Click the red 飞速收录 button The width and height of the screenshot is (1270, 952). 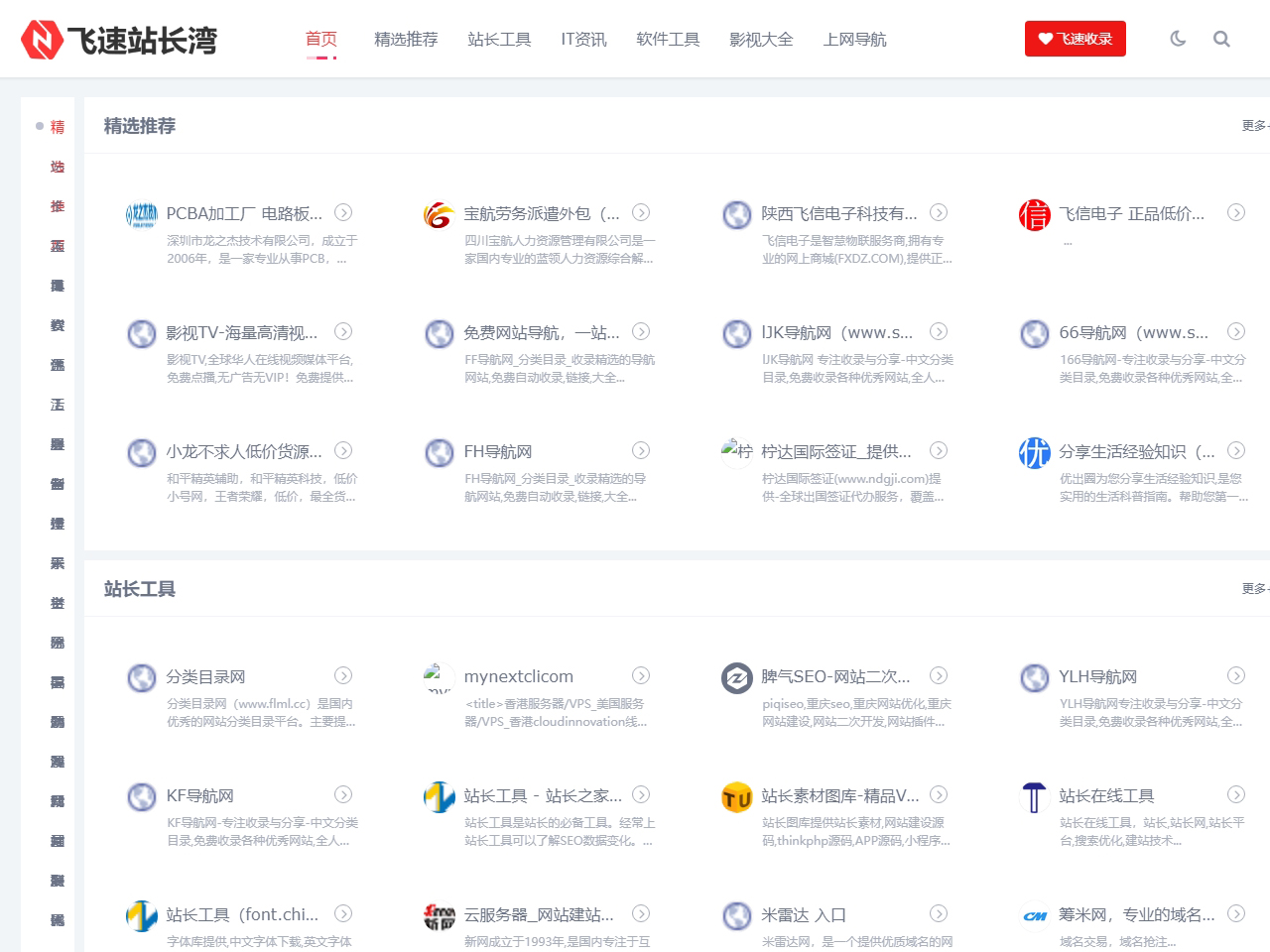1076,38
